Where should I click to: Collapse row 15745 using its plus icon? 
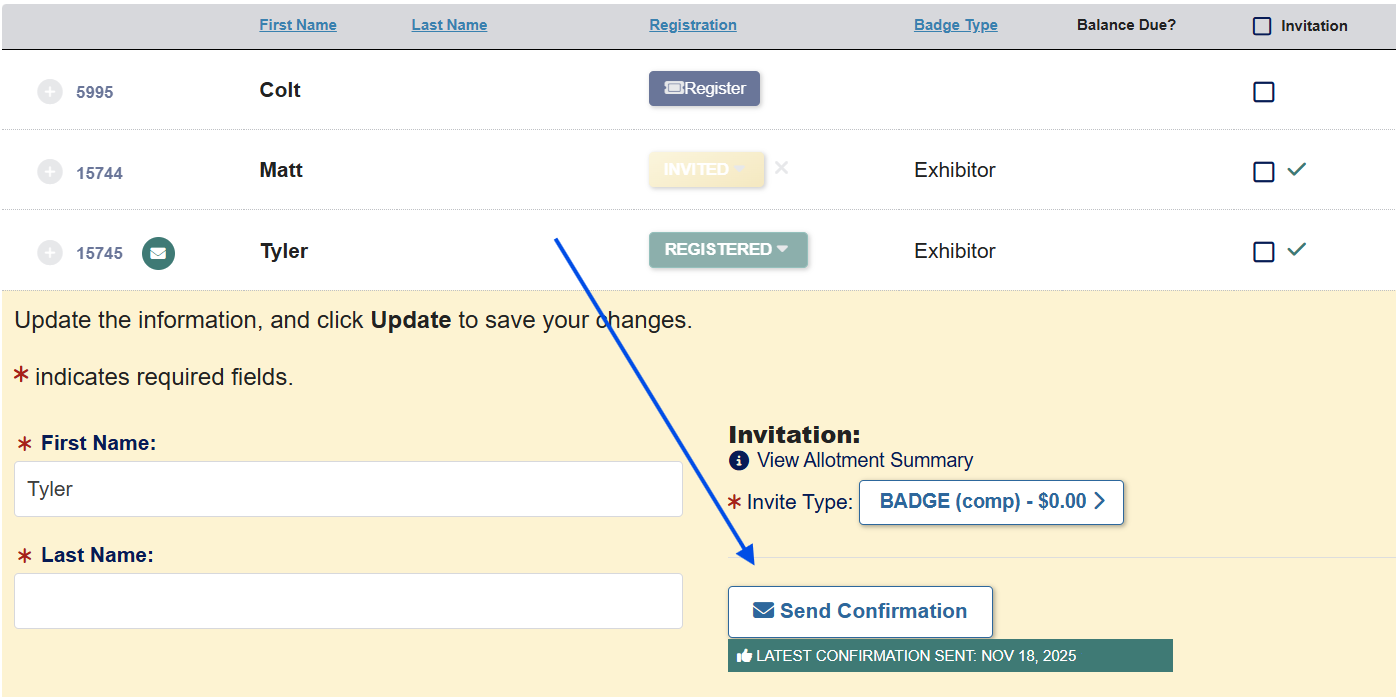click(x=50, y=253)
